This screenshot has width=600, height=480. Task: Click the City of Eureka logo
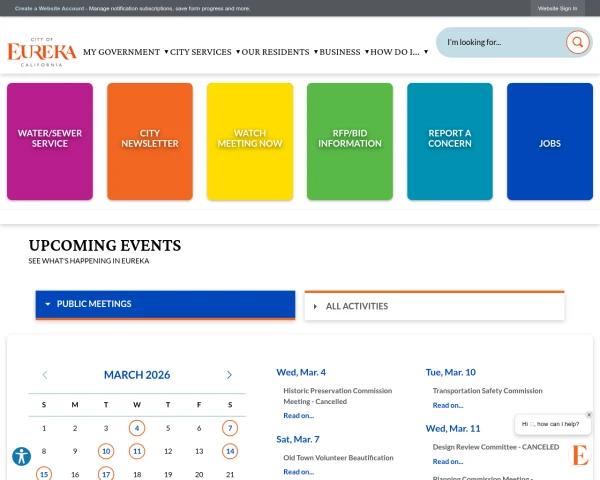(42, 51)
